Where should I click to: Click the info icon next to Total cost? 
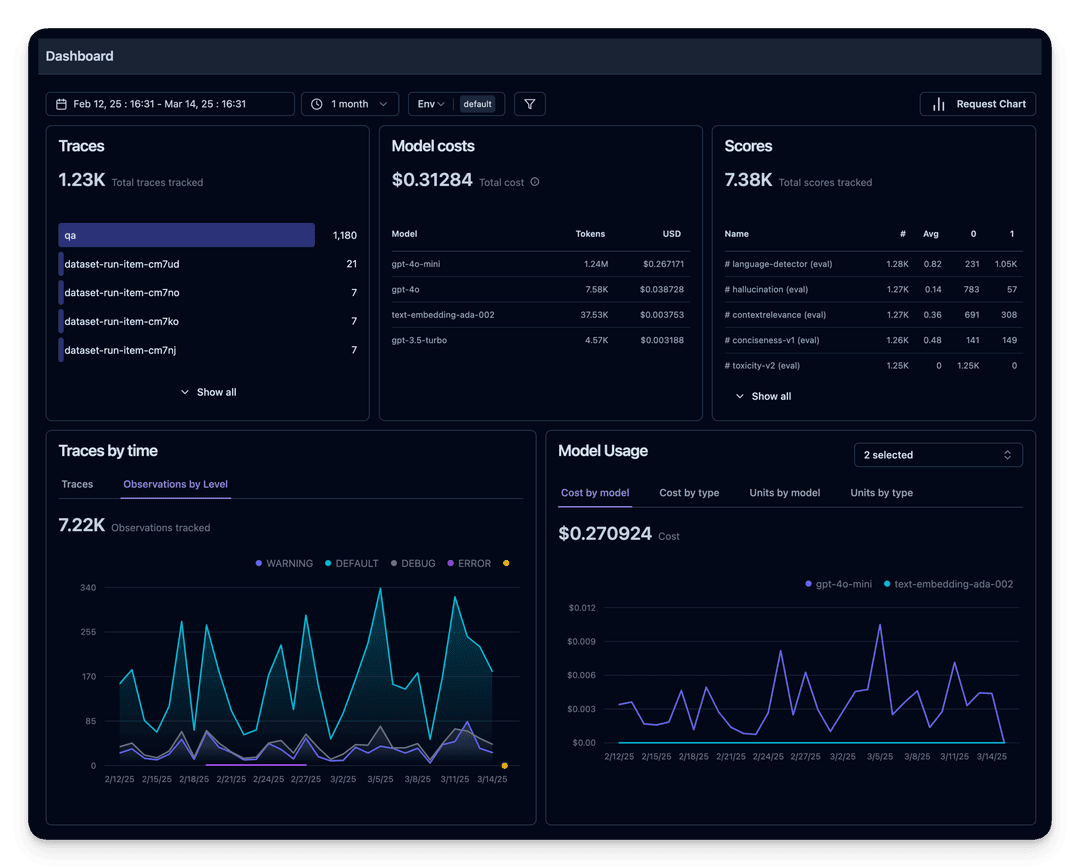pos(534,182)
